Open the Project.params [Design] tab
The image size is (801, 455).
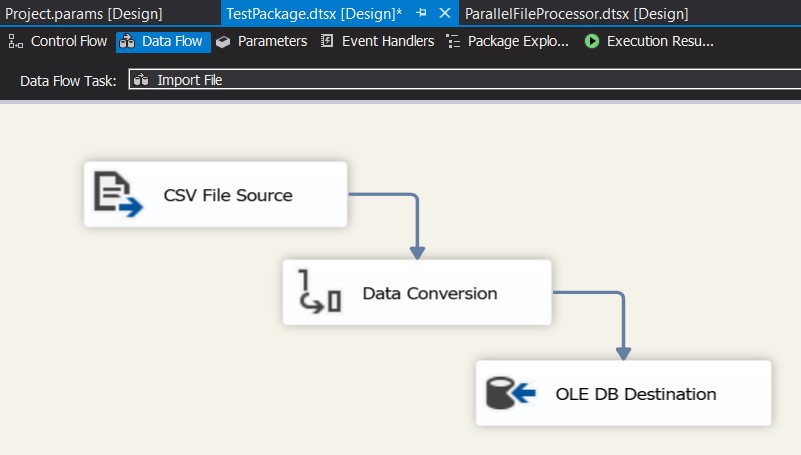(84, 14)
